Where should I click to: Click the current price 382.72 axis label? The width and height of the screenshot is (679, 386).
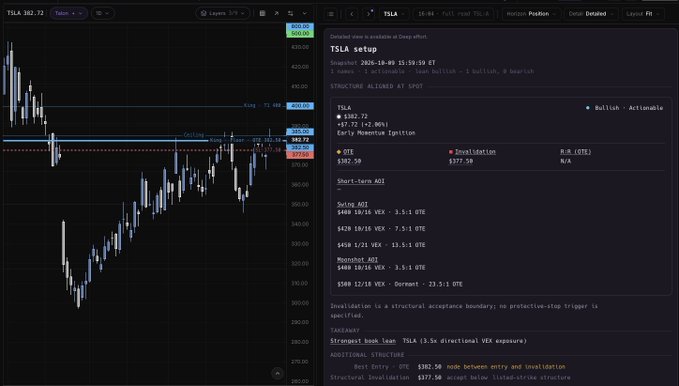[300, 140]
